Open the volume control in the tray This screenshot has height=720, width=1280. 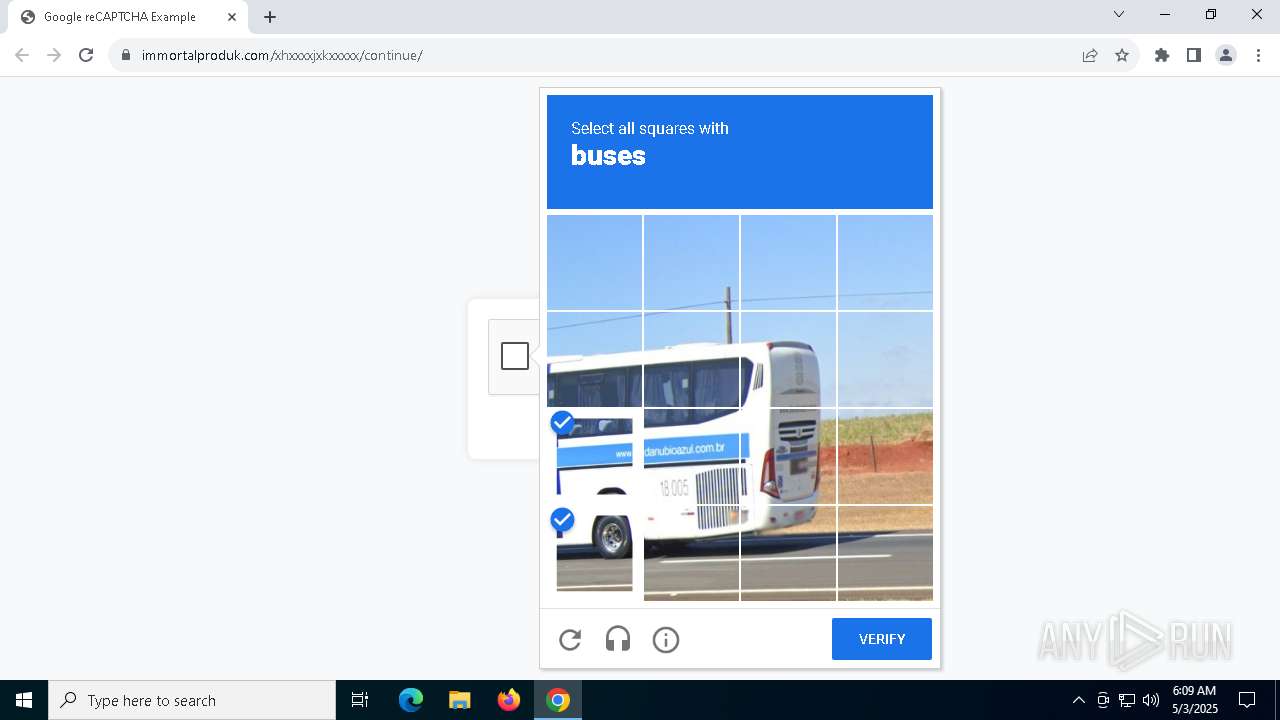tap(1151, 700)
